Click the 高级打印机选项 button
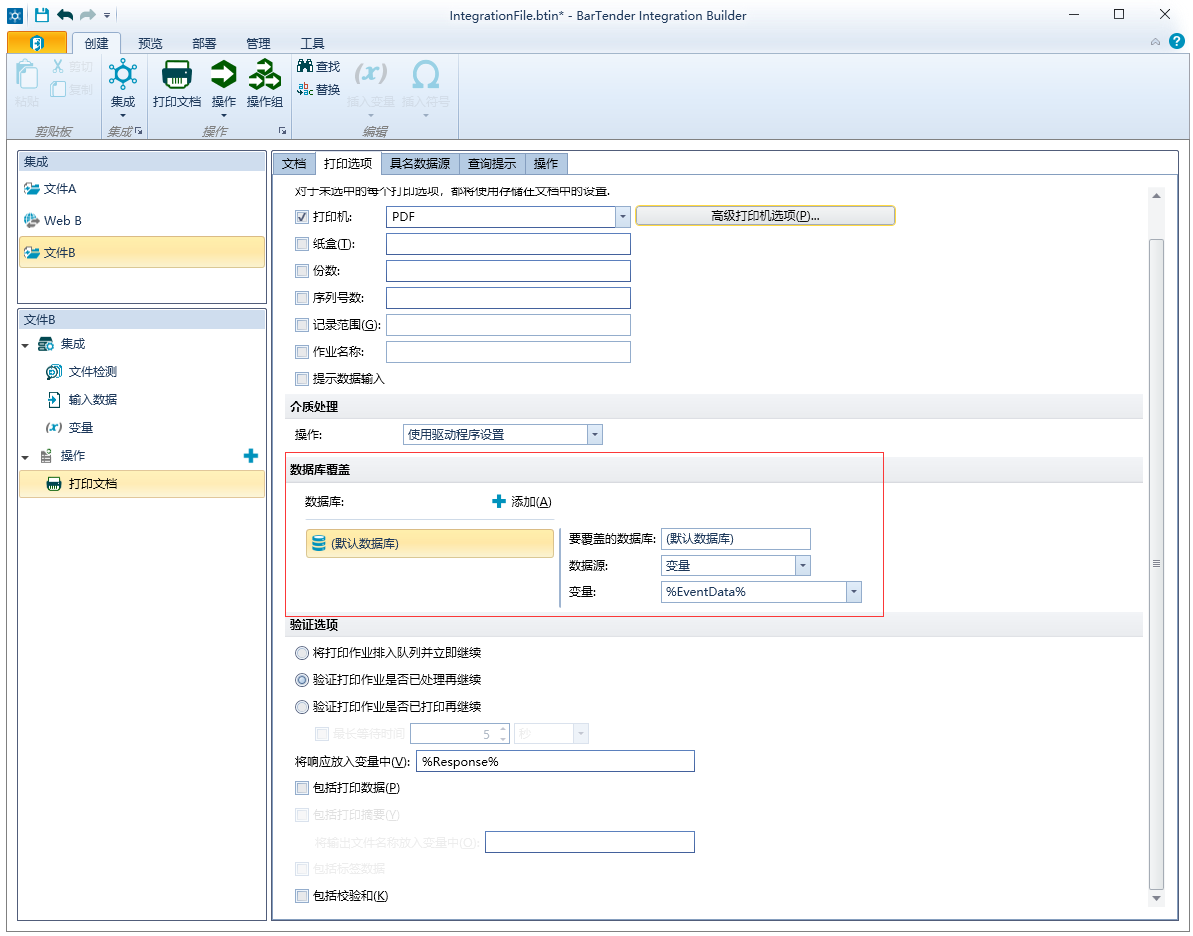The width and height of the screenshot is (1193, 936). coord(765,216)
